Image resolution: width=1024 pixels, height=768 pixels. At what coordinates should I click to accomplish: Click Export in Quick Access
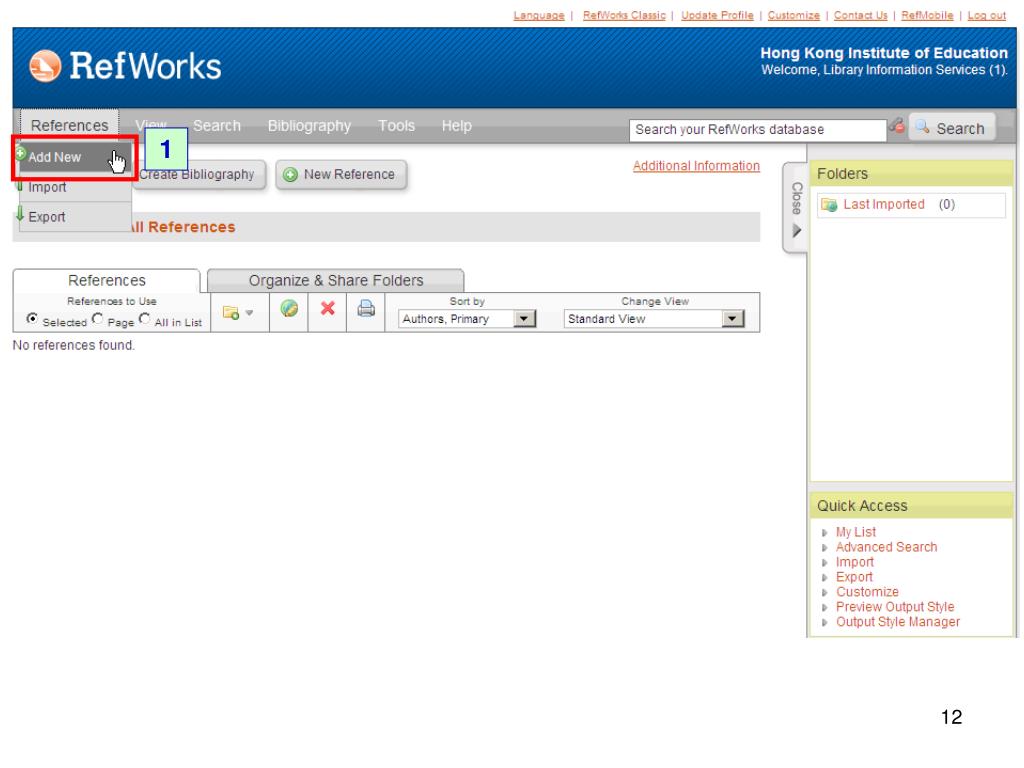[x=854, y=577]
